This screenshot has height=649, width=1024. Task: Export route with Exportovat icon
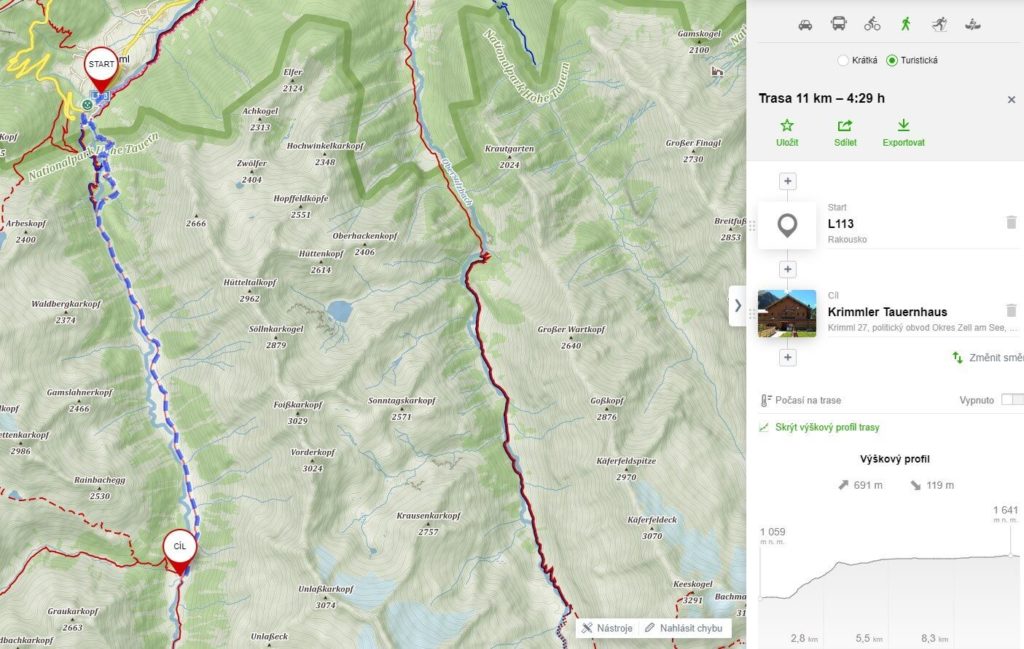(x=903, y=132)
